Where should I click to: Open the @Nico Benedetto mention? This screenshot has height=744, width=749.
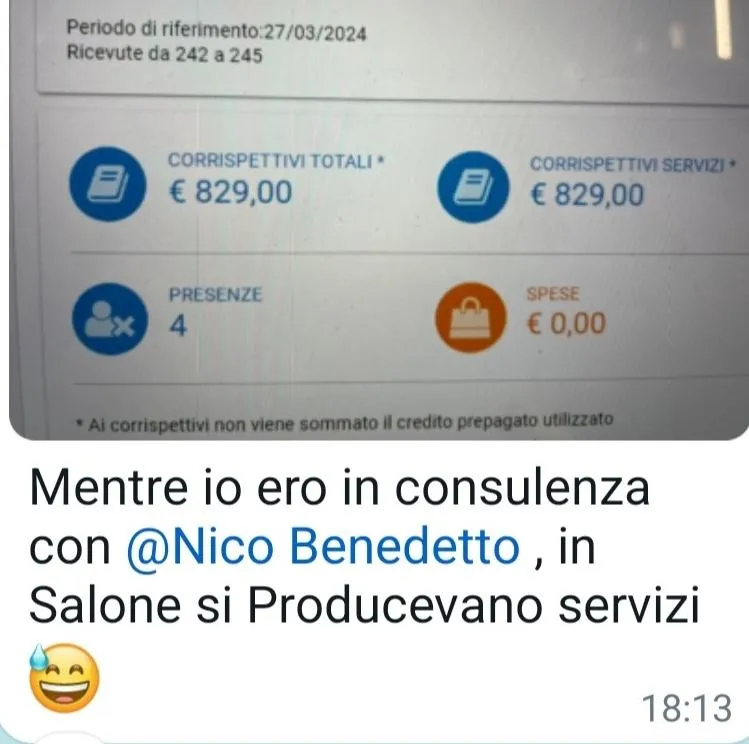click(323, 546)
